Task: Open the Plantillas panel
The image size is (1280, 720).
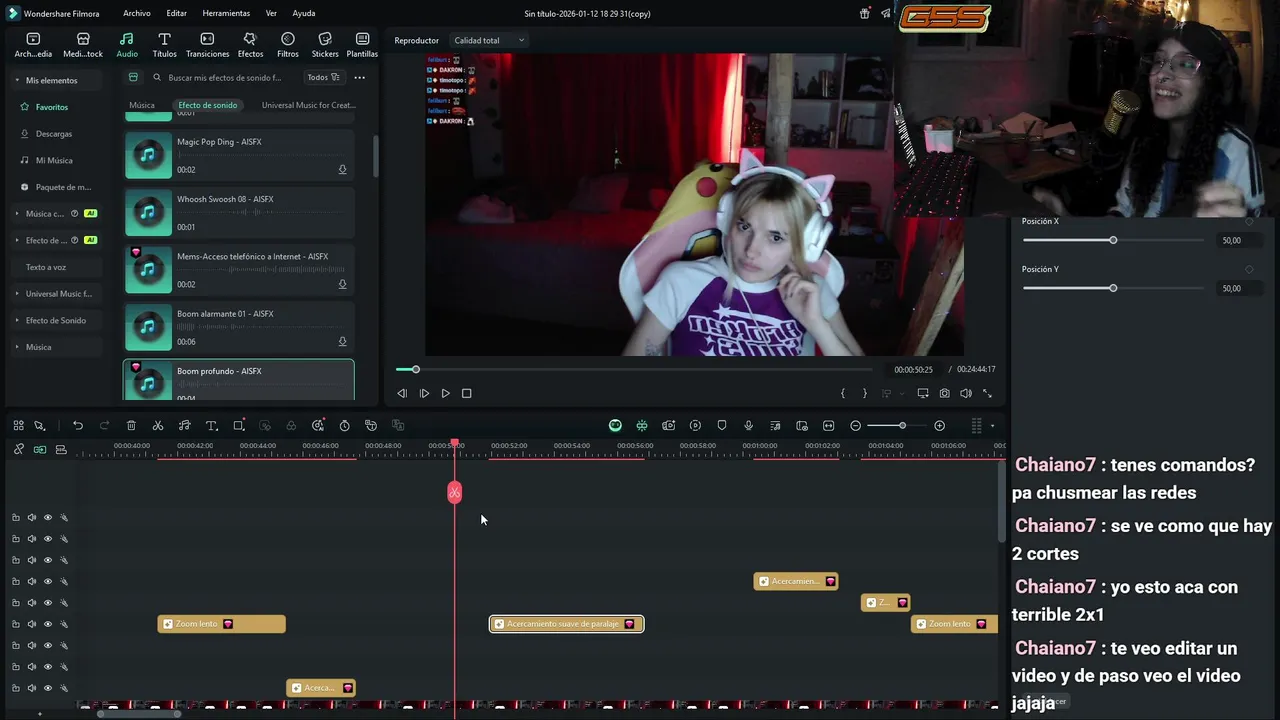Action: coord(362,45)
